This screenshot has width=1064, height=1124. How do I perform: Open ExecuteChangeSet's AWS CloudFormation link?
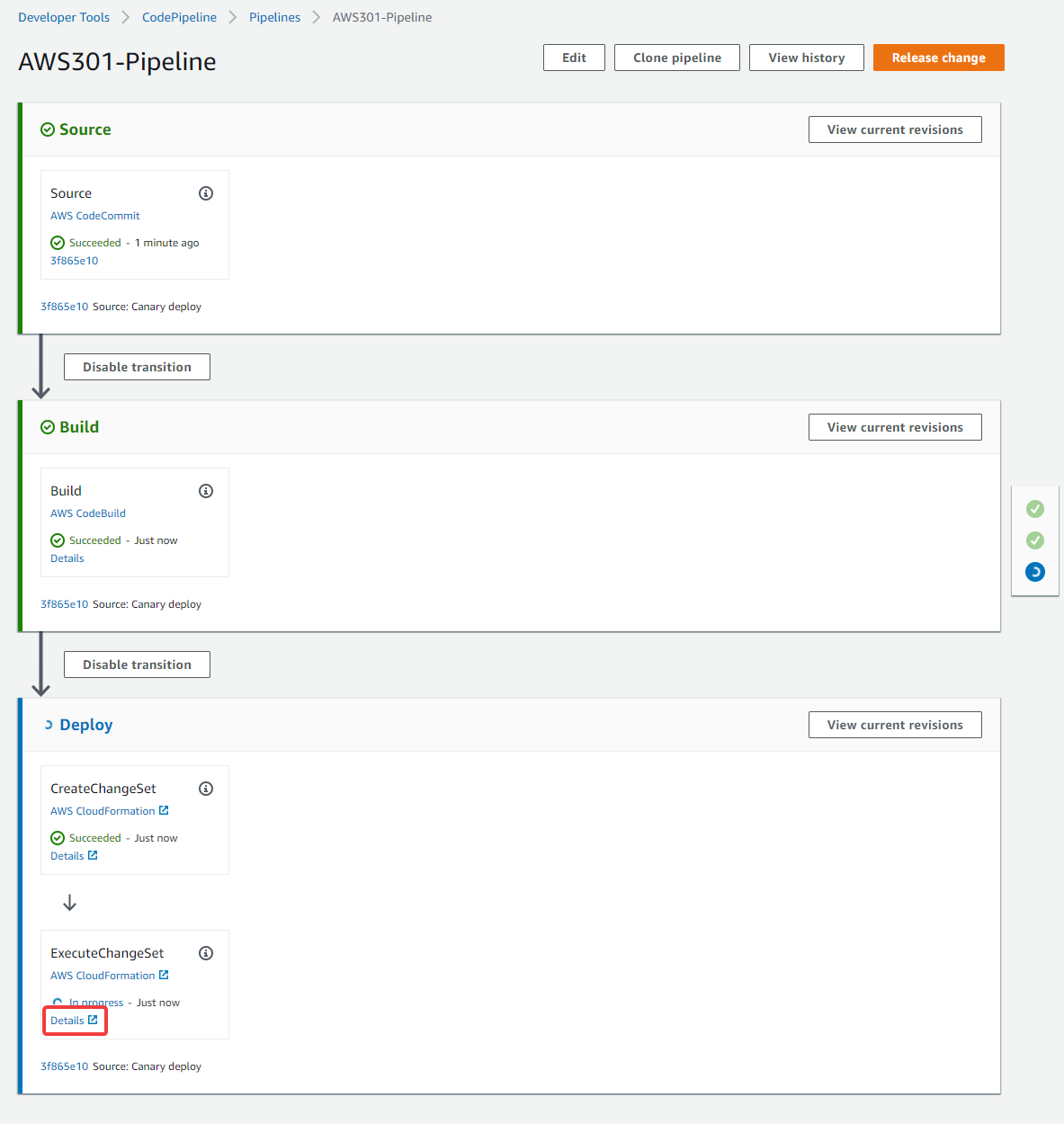point(103,976)
